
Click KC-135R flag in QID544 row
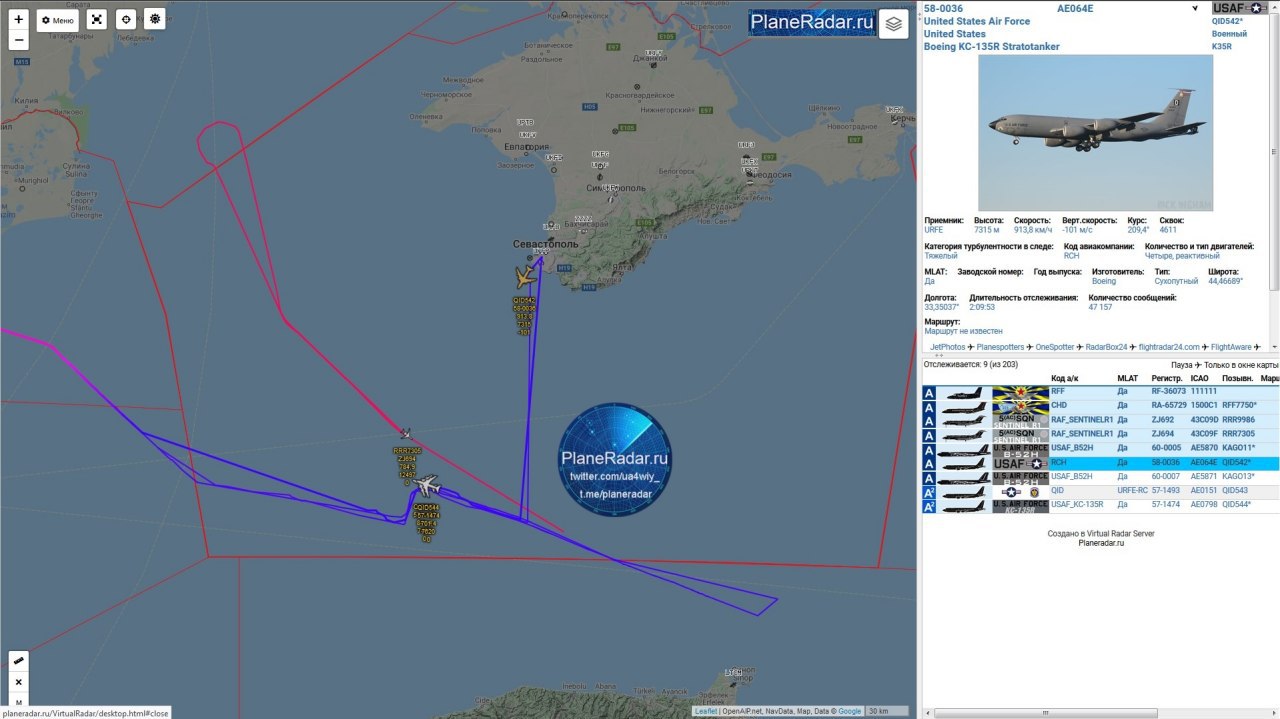(1020, 506)
